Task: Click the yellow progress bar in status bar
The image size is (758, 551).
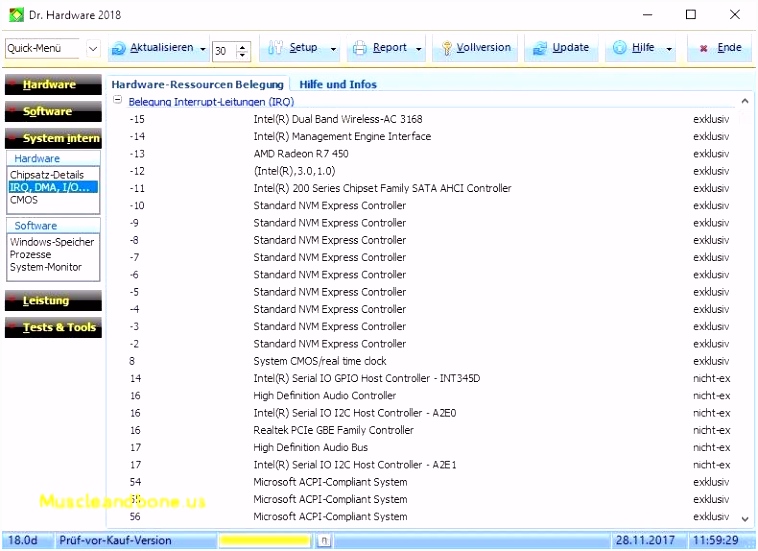Action: 264,540
